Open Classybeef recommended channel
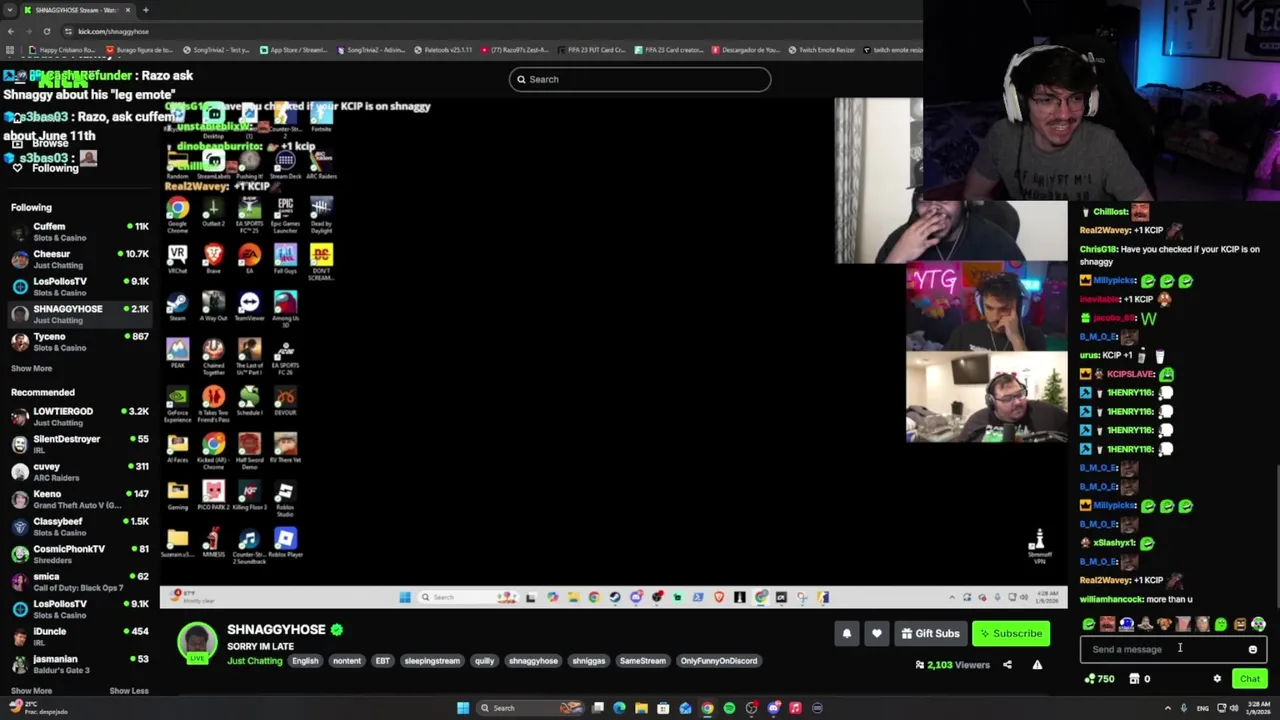Image resolution: width=1280 pixels, height=720 pixels. (80, 527)
